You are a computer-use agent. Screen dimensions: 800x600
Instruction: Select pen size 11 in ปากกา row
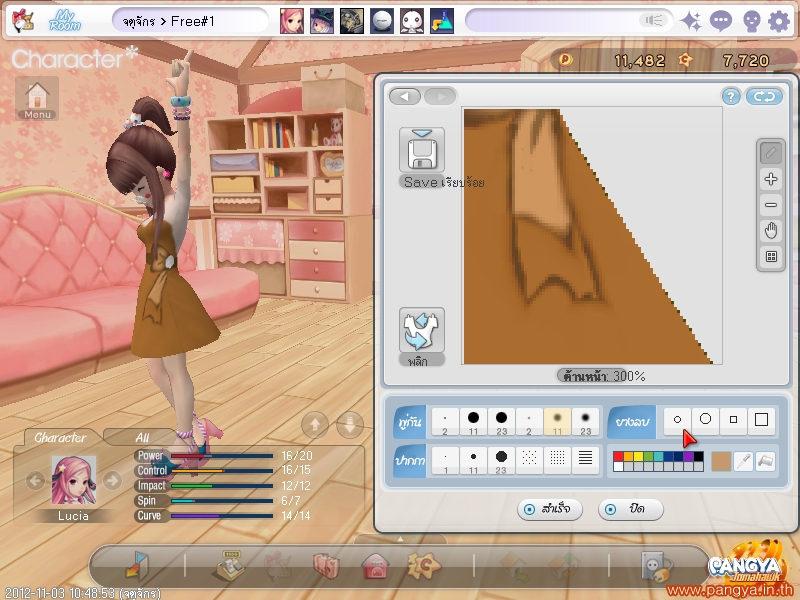pos(473,461)
